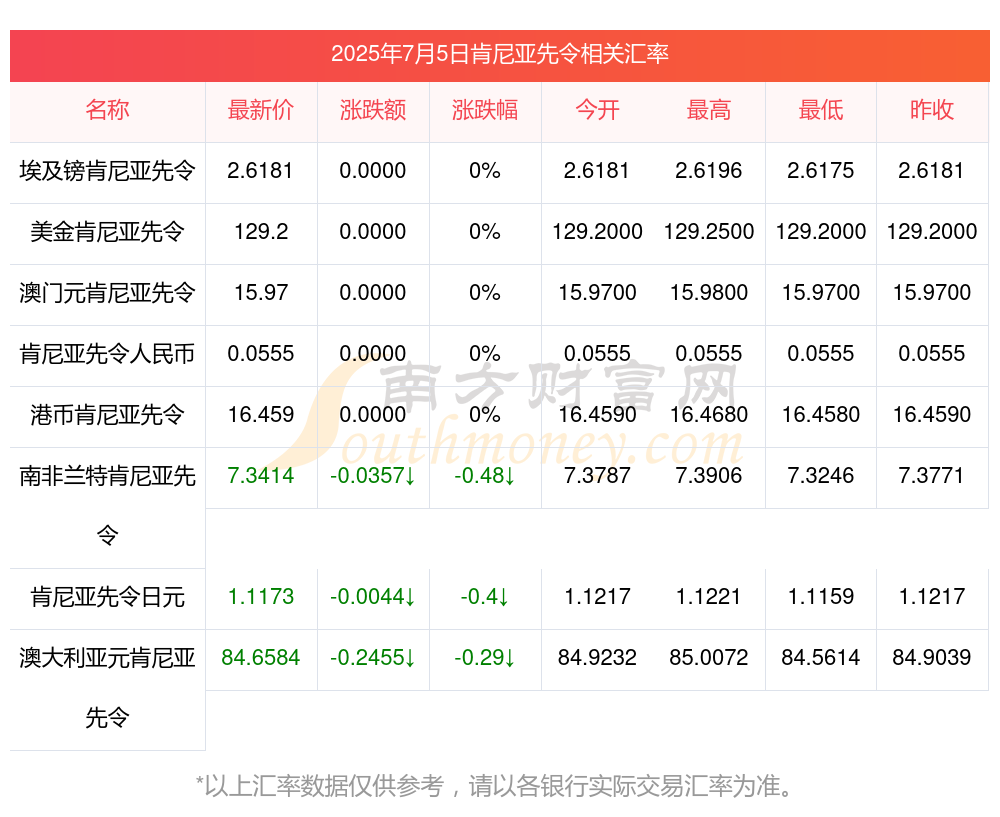Click the 今开 column header

(x=597, y=110)
